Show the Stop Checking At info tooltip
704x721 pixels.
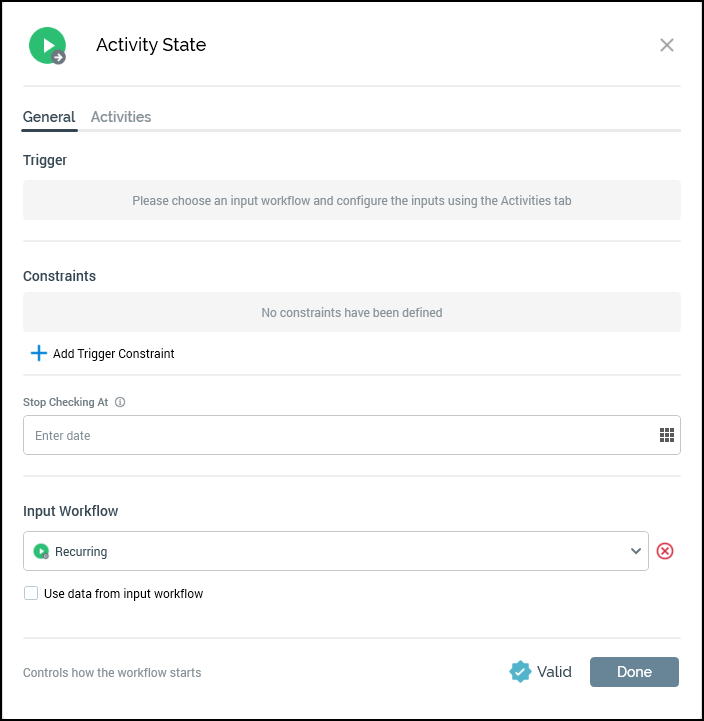(120, 402)
